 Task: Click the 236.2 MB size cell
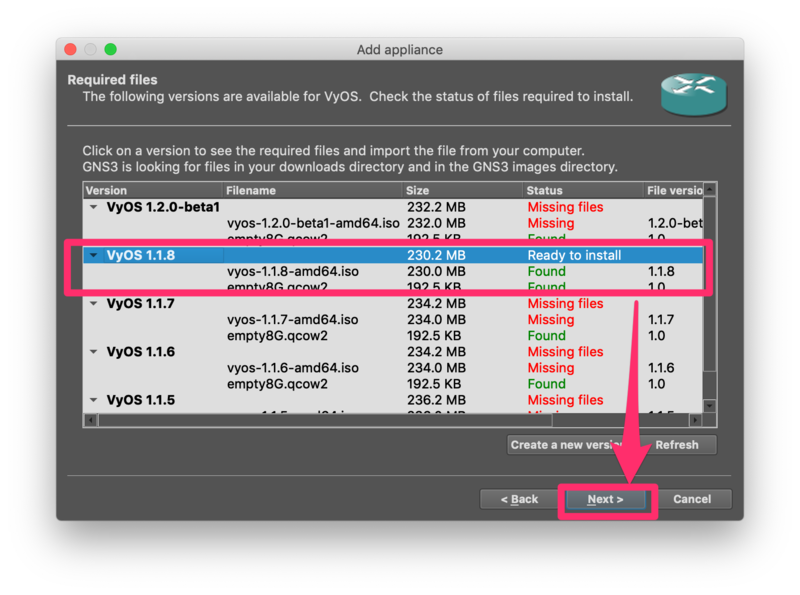[x=436, y=400]
